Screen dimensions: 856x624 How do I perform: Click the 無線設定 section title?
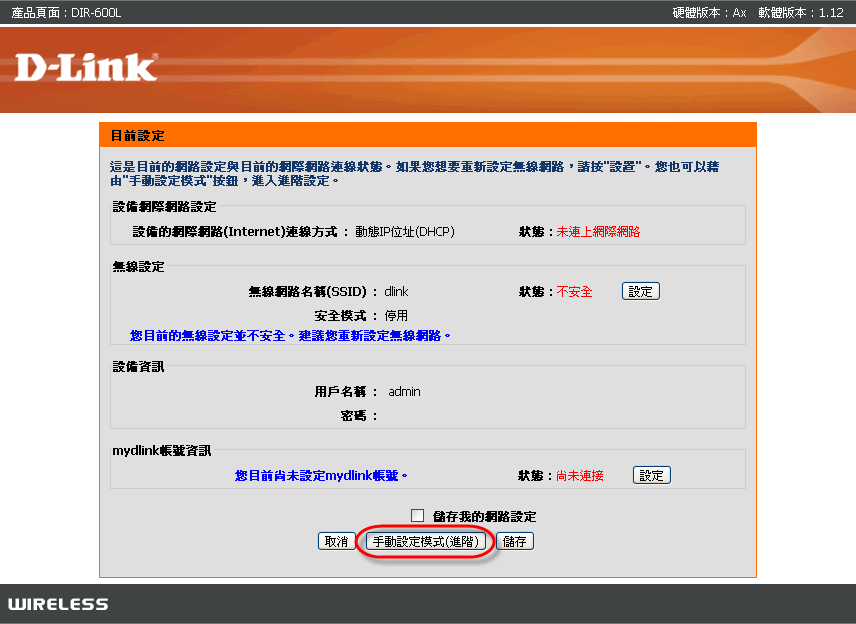click(x=139, y=266)
